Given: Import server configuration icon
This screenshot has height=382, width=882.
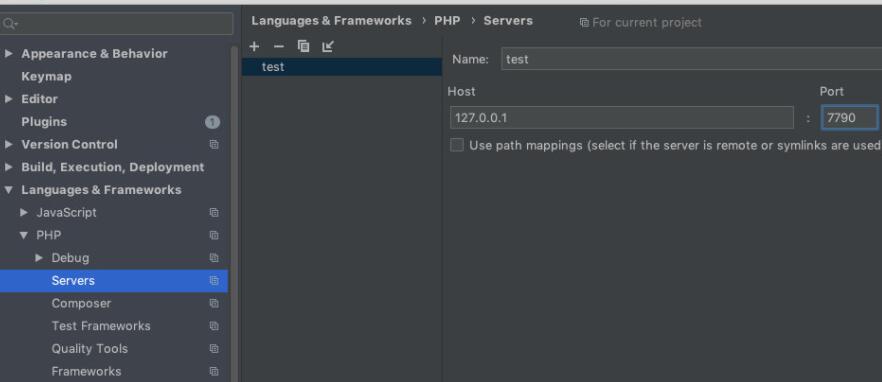Looking at the screenshot, I should (328, 46).
